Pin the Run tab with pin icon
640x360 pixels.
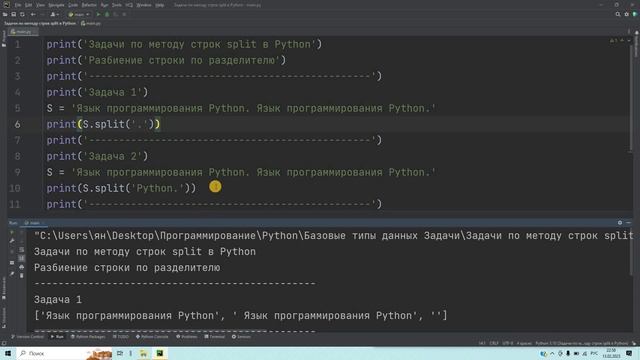tap(12, 274)
